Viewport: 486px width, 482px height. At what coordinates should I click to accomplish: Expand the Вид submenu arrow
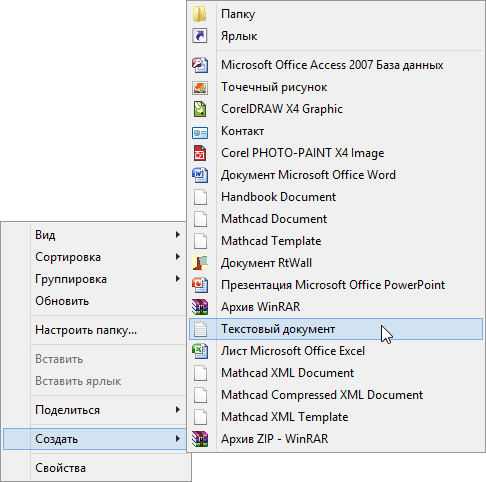click(178, 235)
